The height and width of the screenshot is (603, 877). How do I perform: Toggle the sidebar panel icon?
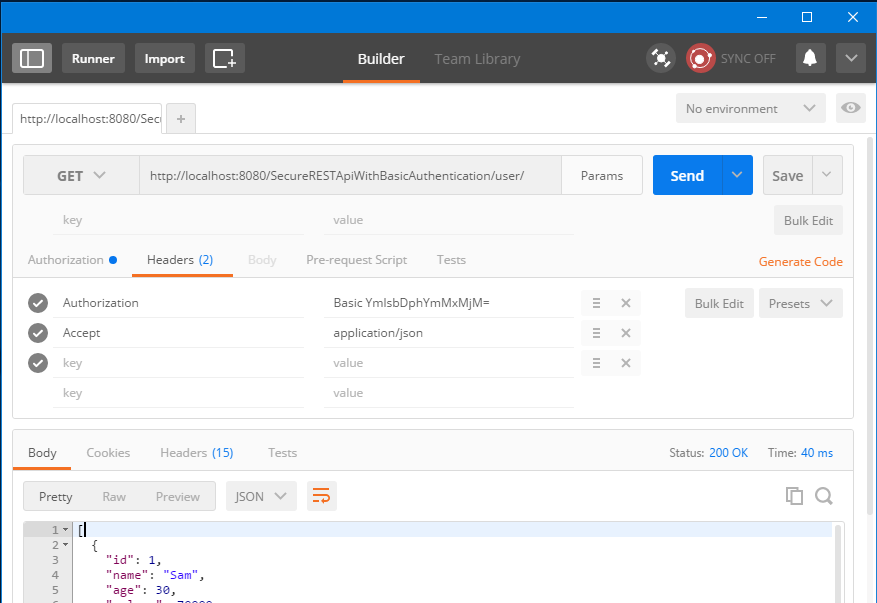[32, 58]
